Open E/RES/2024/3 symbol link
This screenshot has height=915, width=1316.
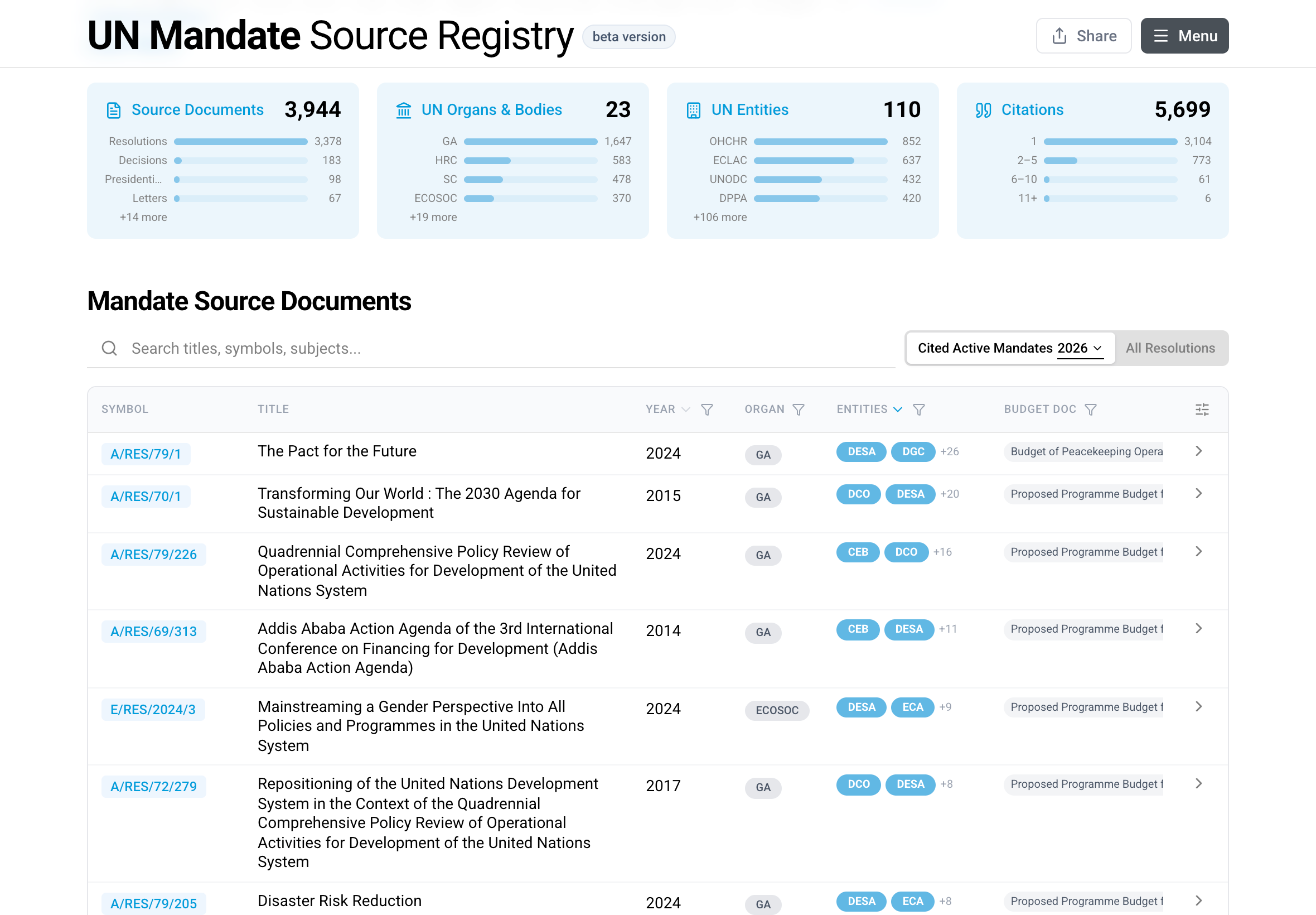click(x=153, y=709)
